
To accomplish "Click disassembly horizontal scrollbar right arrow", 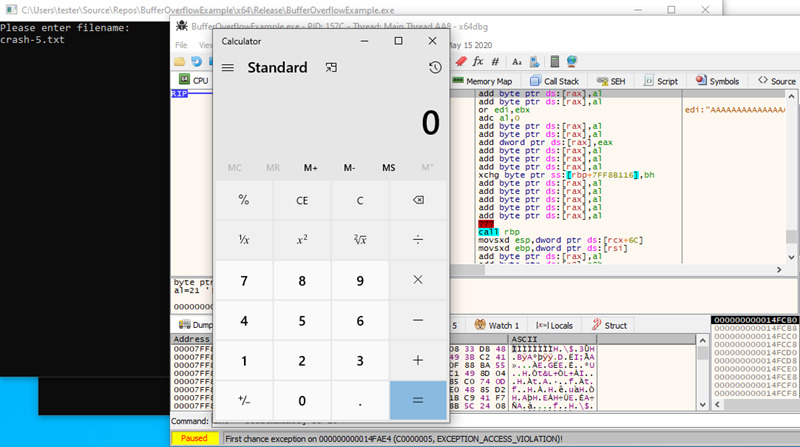I will [779, 269].
